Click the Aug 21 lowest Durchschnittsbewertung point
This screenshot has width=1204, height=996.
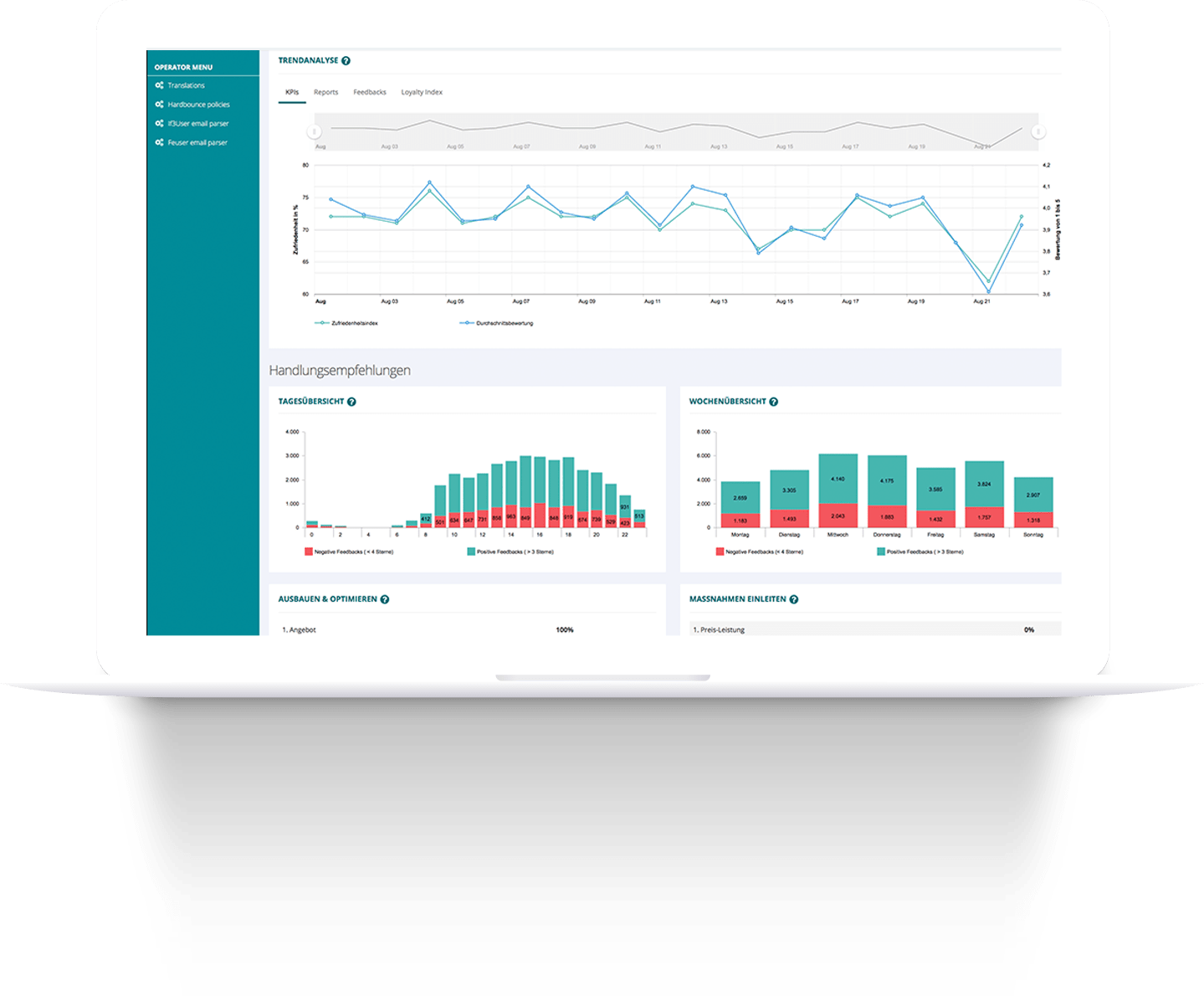click(x=988, y=291)
